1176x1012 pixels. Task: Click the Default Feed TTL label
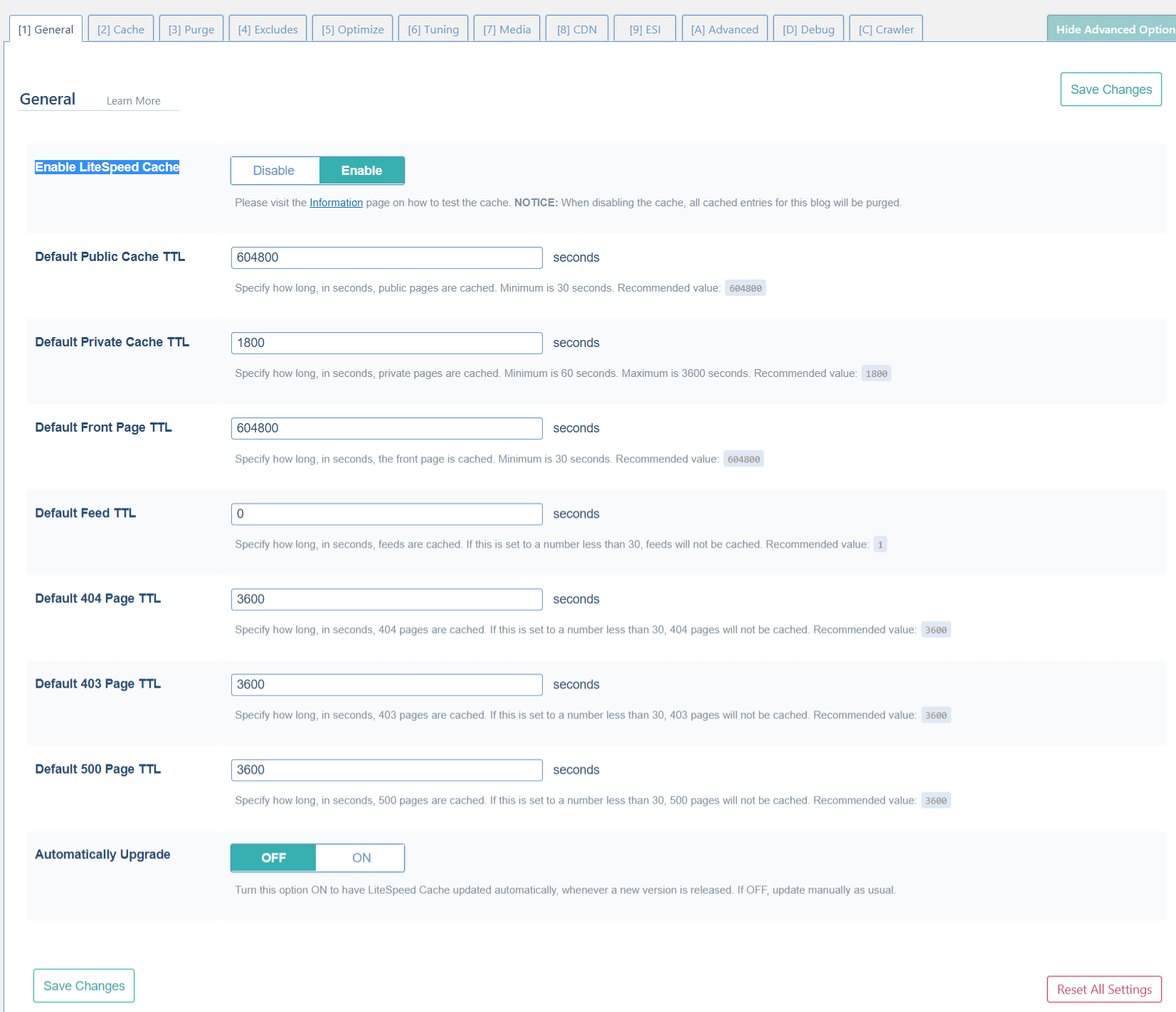click(x=85, y=513)
